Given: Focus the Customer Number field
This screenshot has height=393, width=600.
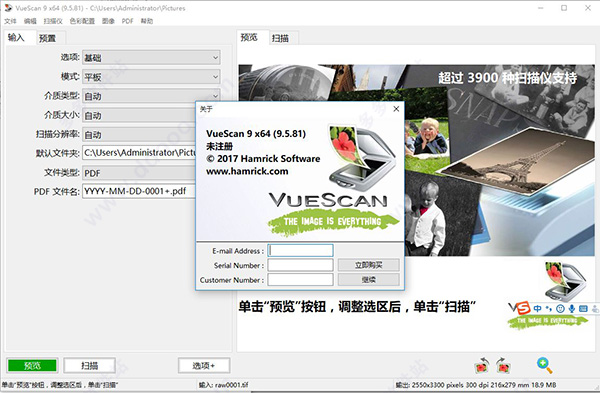Looking at the screenshot, I should click(x=300, y=279).
